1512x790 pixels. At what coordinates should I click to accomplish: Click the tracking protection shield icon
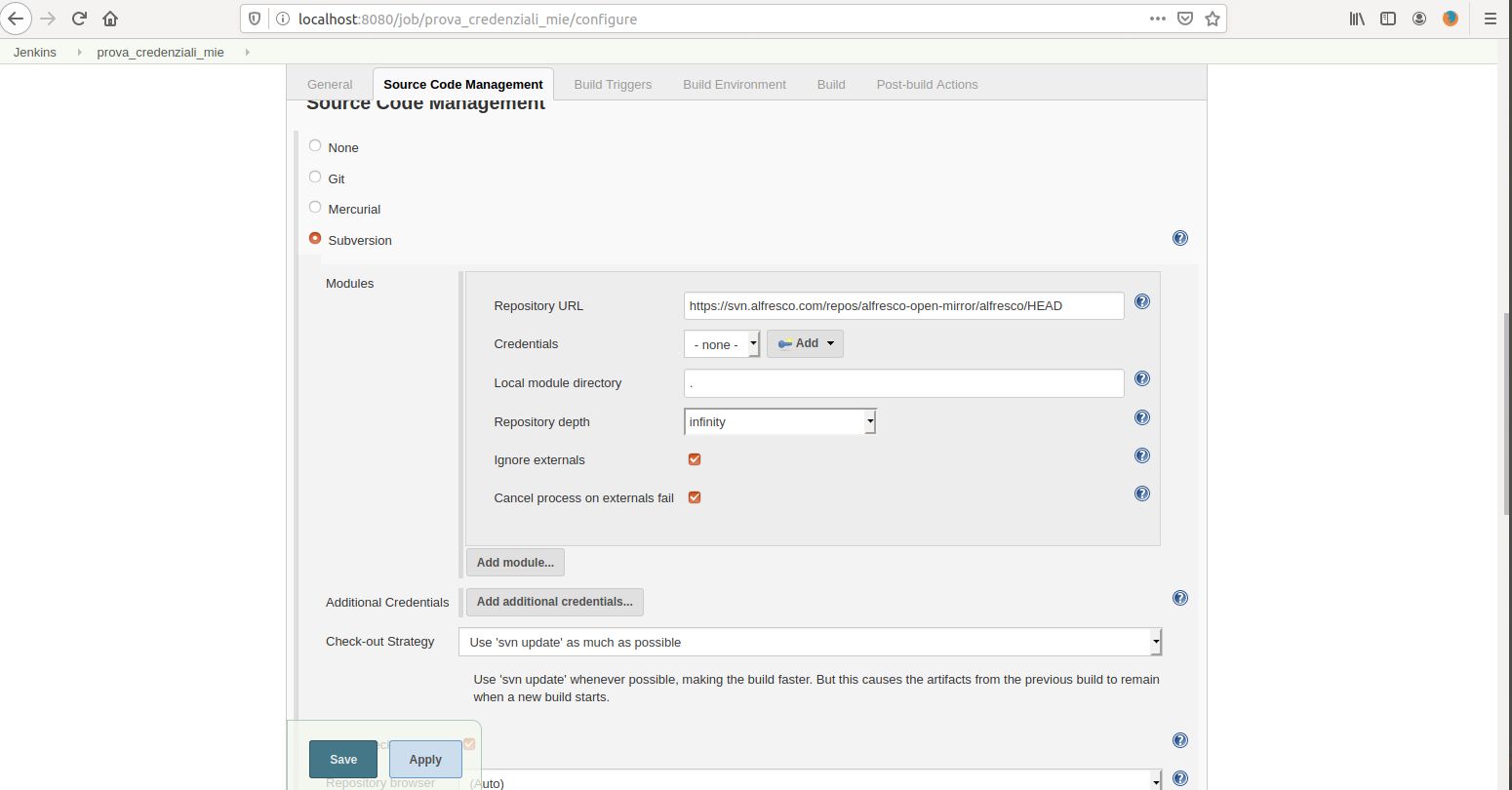pos(255,19)
